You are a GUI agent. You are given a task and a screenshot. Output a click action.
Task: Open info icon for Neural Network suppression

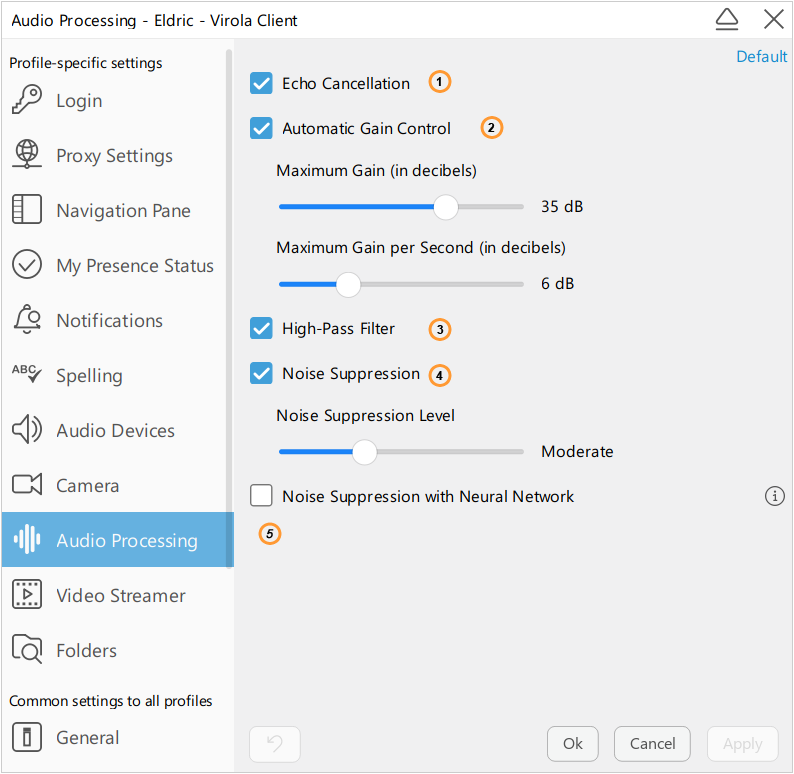[774, 496]
